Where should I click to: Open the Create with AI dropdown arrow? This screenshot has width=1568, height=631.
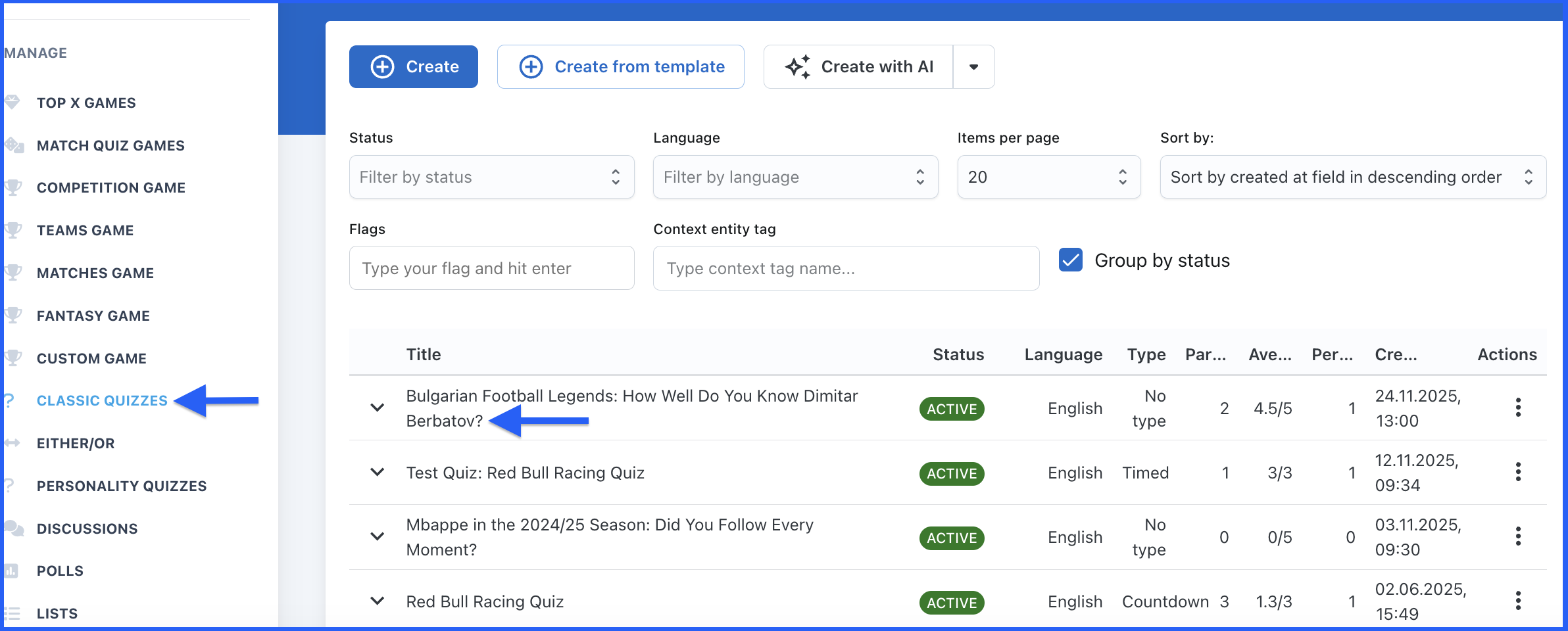pyautogui.click(x=973, y=67)
